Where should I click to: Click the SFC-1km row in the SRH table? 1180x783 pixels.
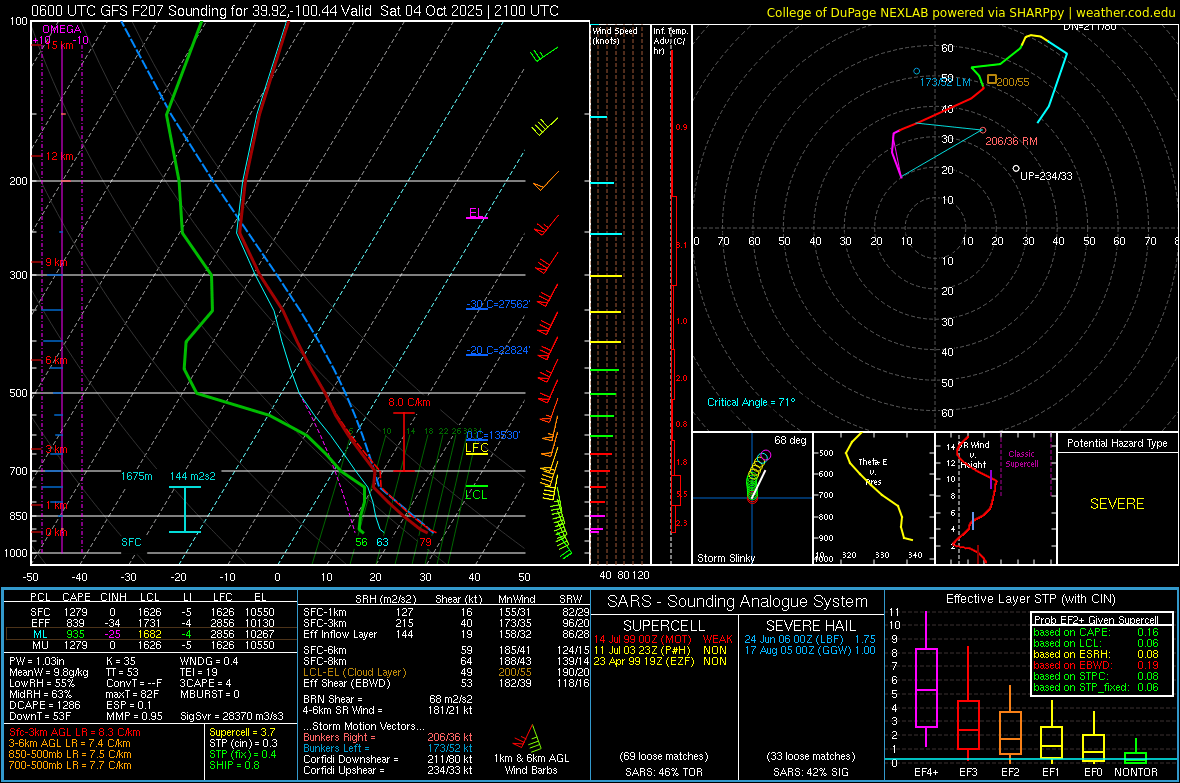pos(446,612)
